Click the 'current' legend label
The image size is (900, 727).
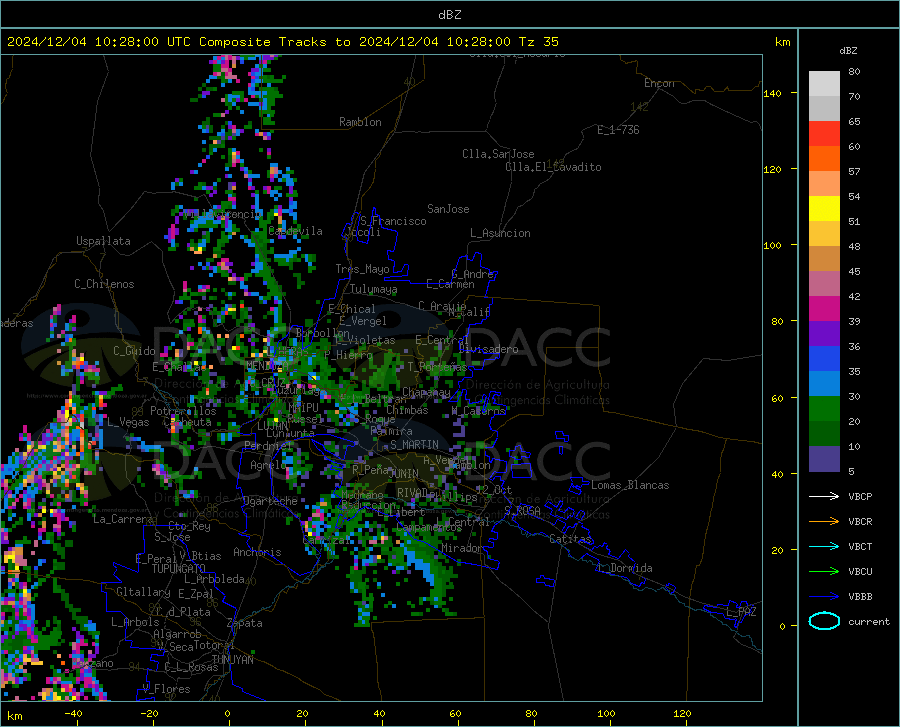[x=869, y=621]
